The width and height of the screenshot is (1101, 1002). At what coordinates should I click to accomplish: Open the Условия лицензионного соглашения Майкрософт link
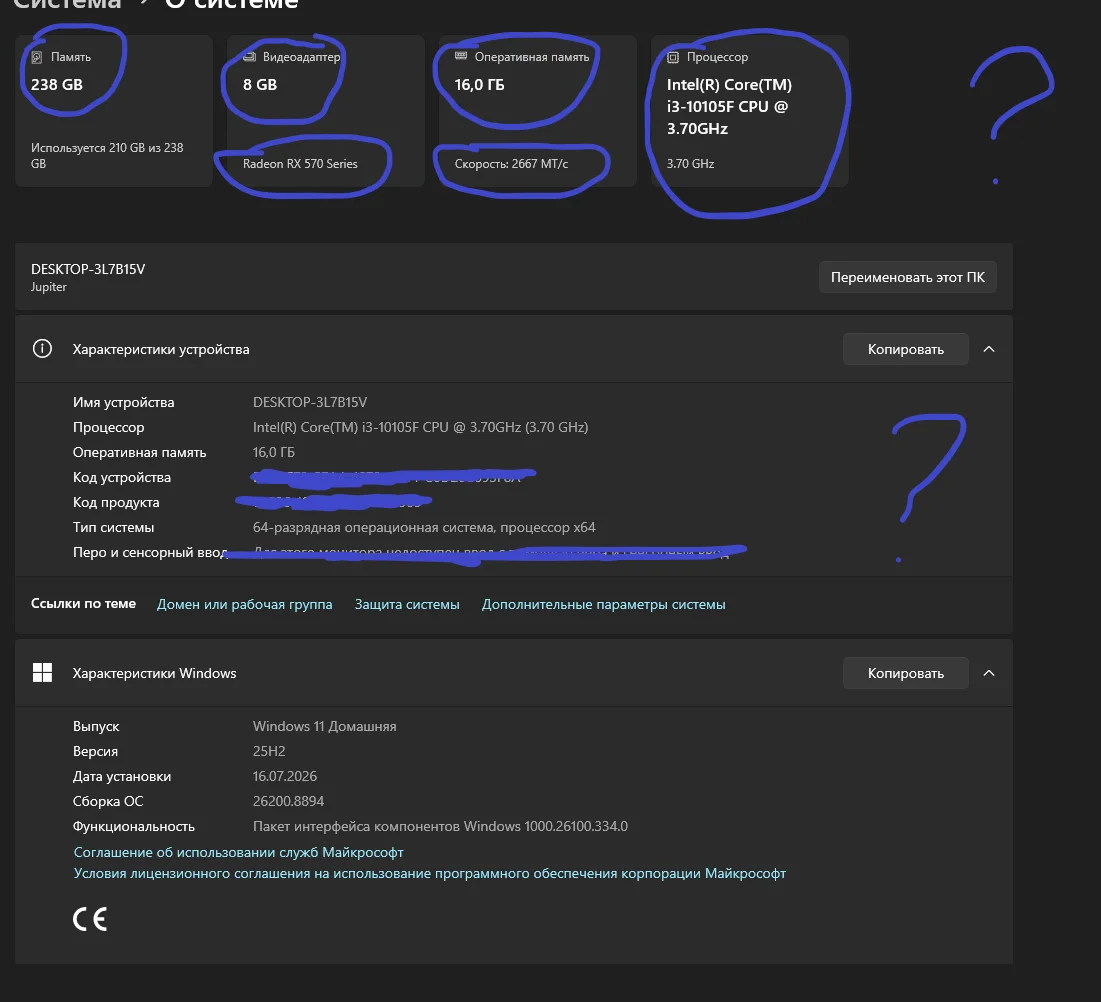pos(430,873)
